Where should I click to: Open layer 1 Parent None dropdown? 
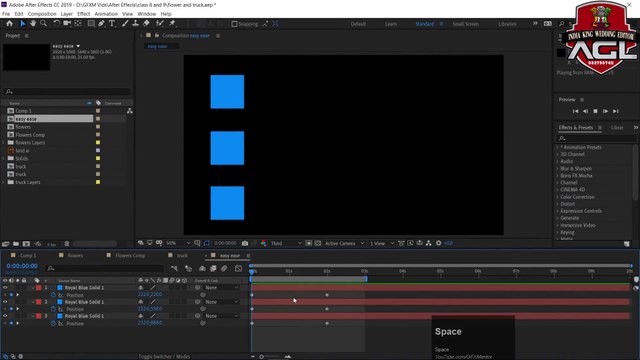(x=221, y=288)
